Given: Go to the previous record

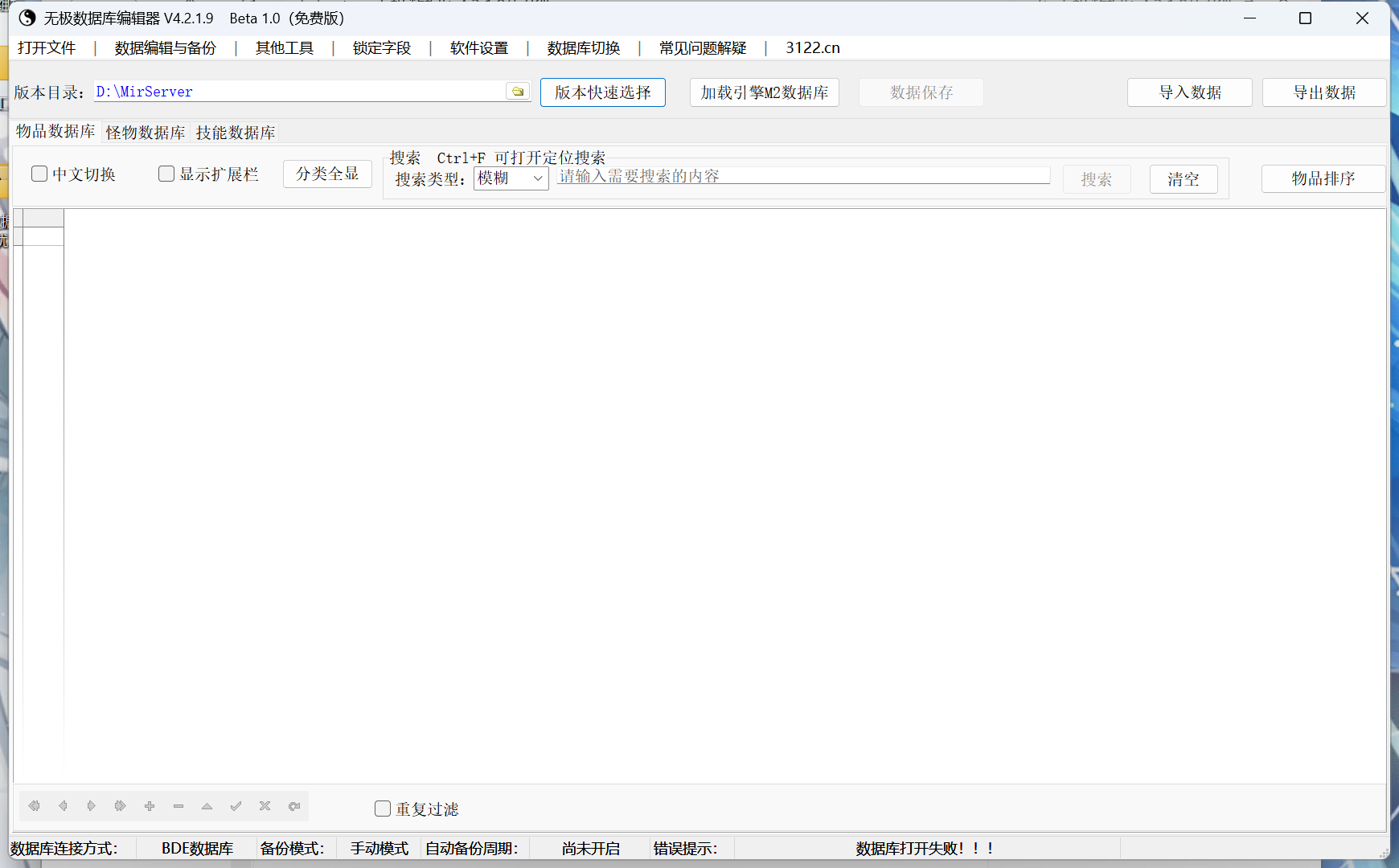Looking at the screenshot, I should (x=63, y=806).
